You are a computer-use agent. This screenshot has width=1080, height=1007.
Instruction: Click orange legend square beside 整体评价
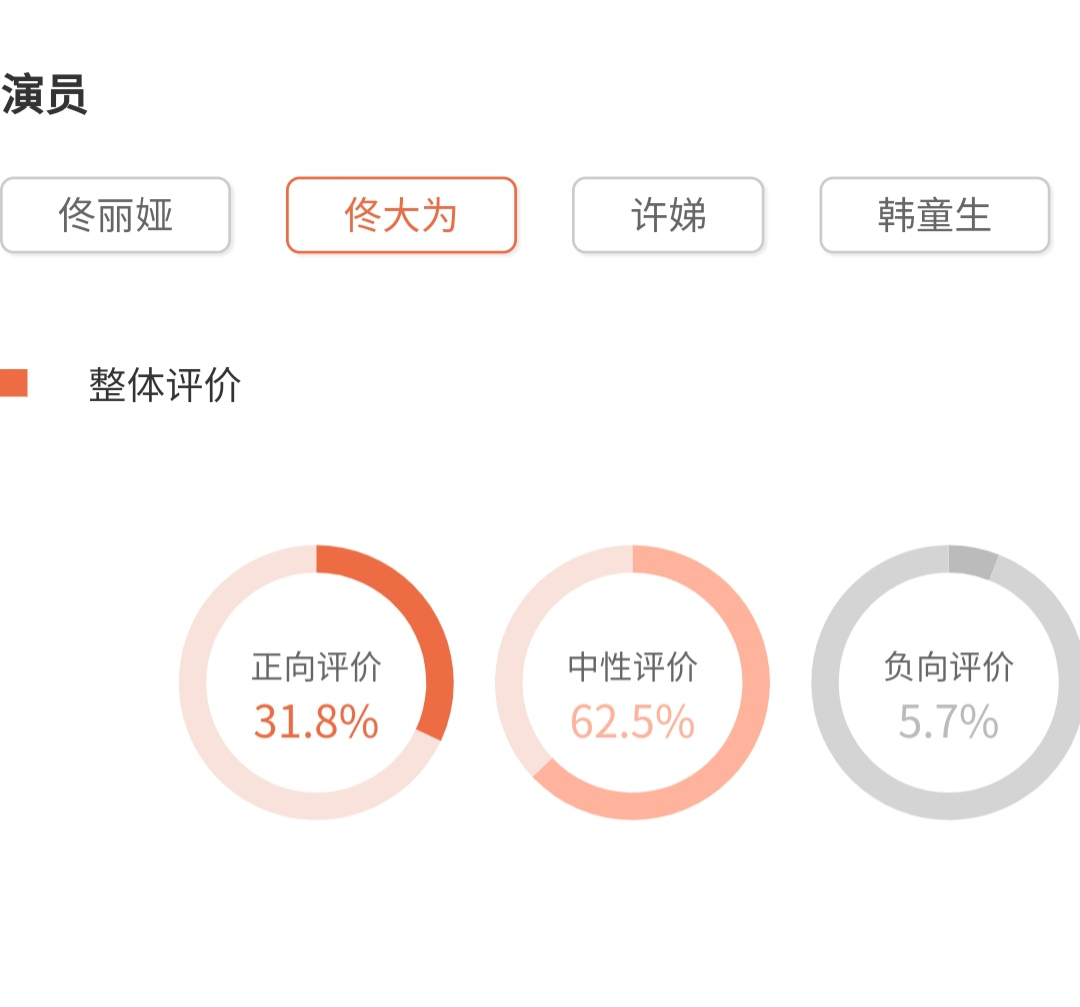pyautogui.click(x=13, y=383)
